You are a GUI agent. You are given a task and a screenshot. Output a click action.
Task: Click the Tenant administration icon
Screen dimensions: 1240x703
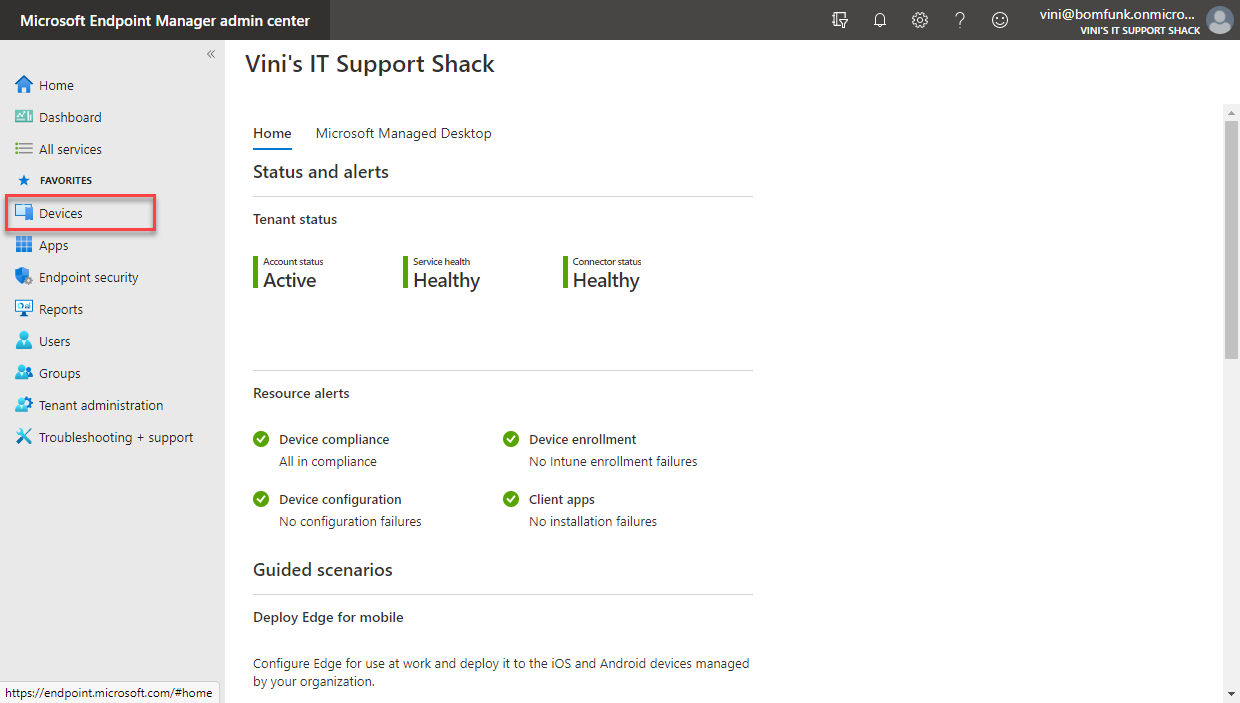tap(24, 405)
